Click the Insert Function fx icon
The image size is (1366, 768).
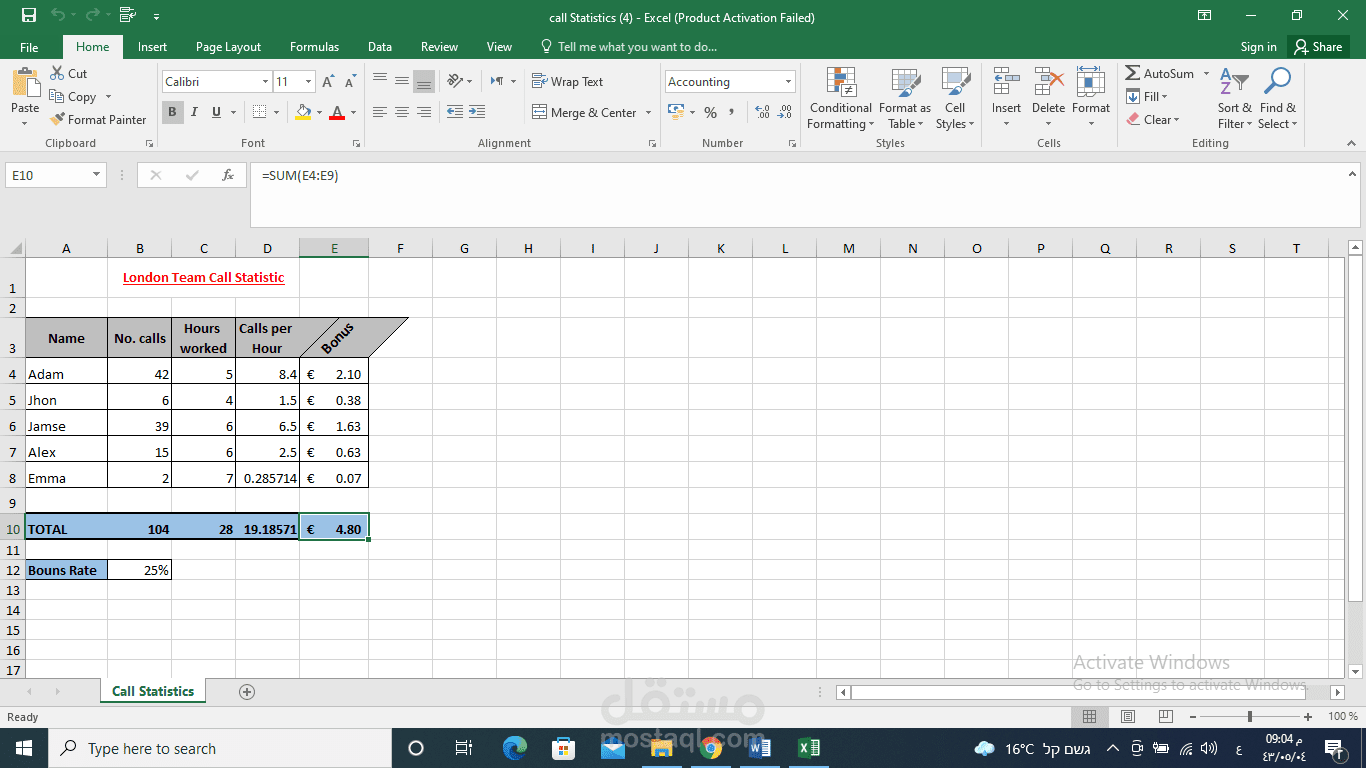pyautogui.click(x=228, y=175)
